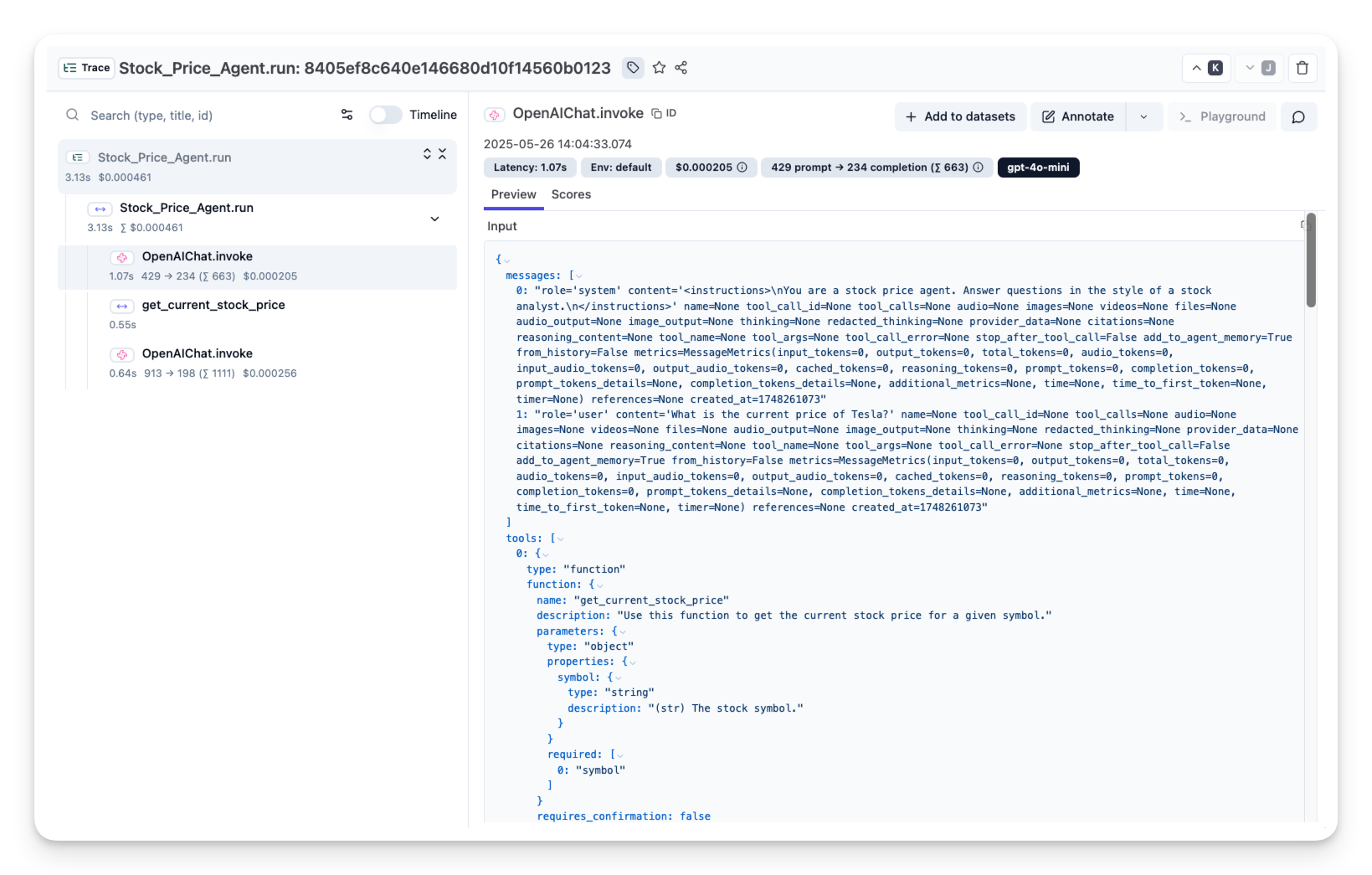
Task: Select the get_current_stock_price span
Action: pyautogui.click(x=272, y=315)
